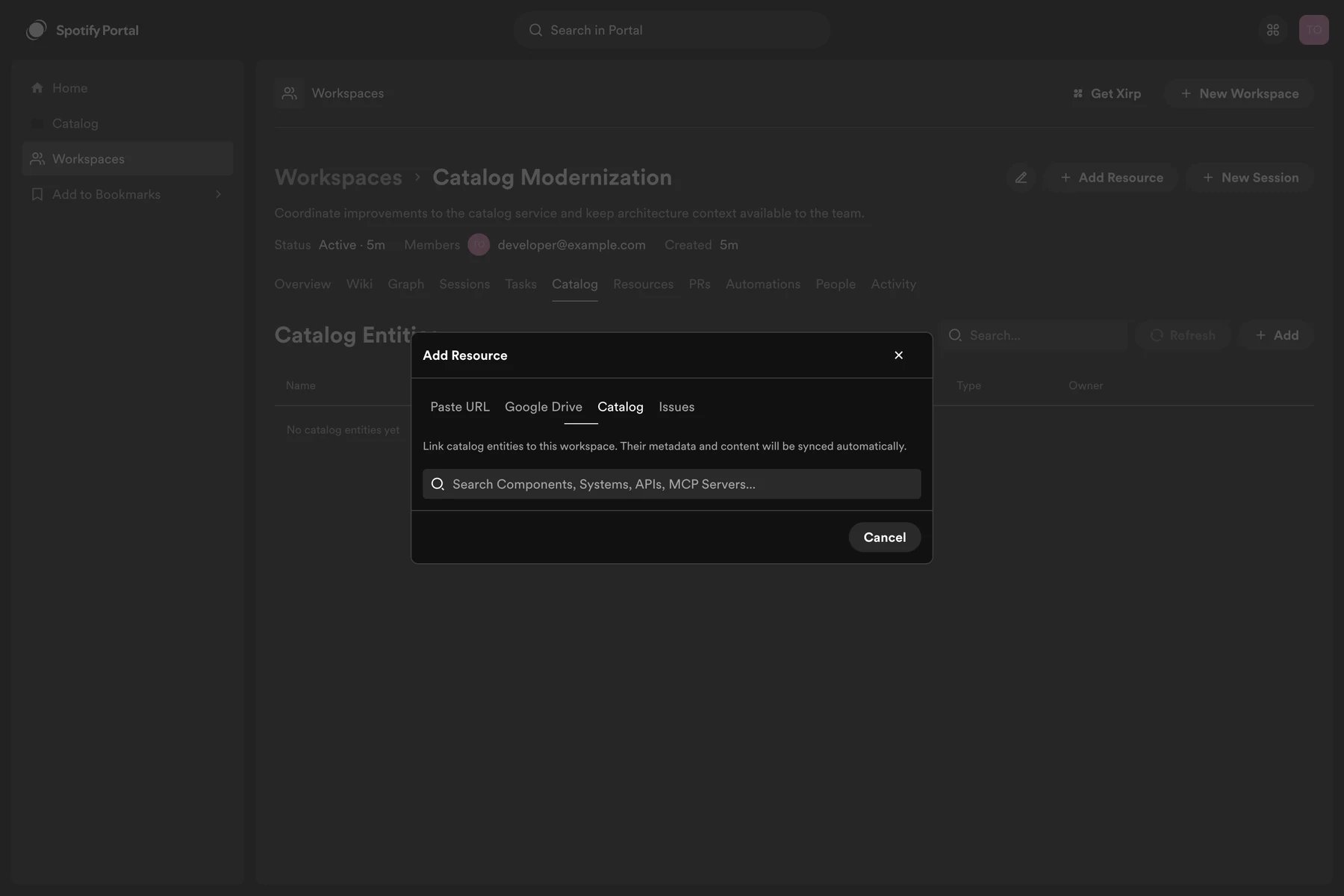
Task: Click the 'No catalog entities yet' text
Action: (x=343, y=430)
